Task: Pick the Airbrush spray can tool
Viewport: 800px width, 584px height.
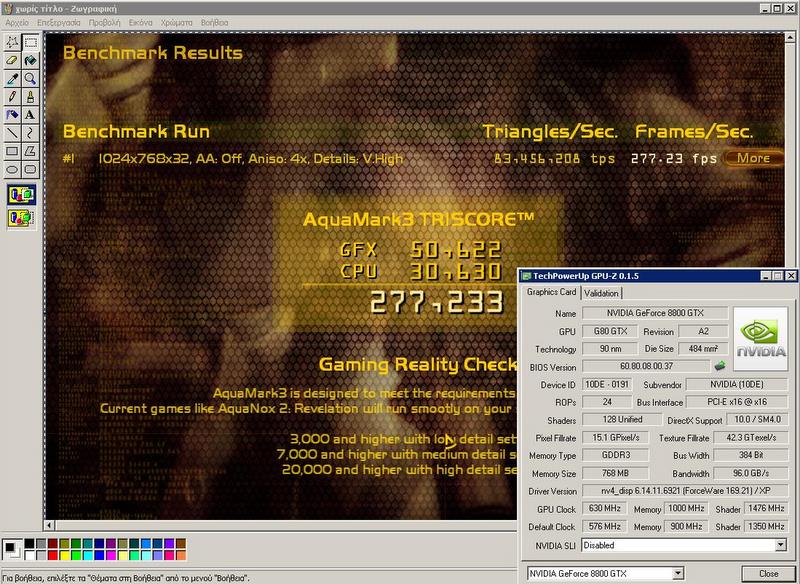Action: point(12,115)
